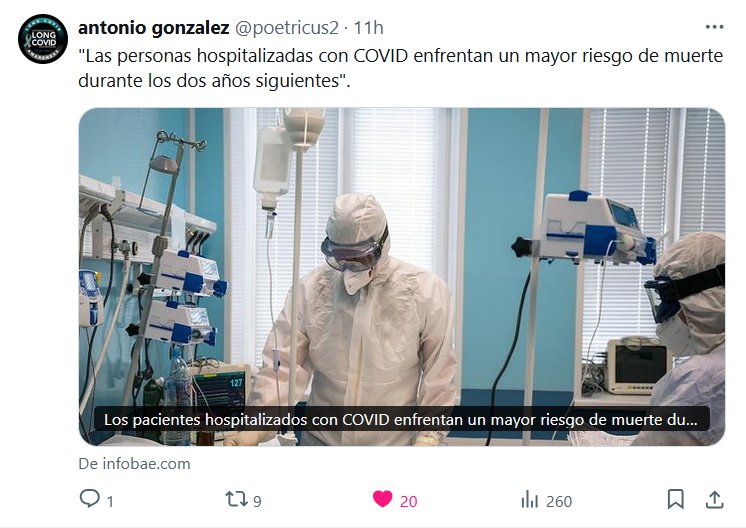The width and height of the screenshot is (746, 528).
Task: Bookmark this post
Action: 676,499
